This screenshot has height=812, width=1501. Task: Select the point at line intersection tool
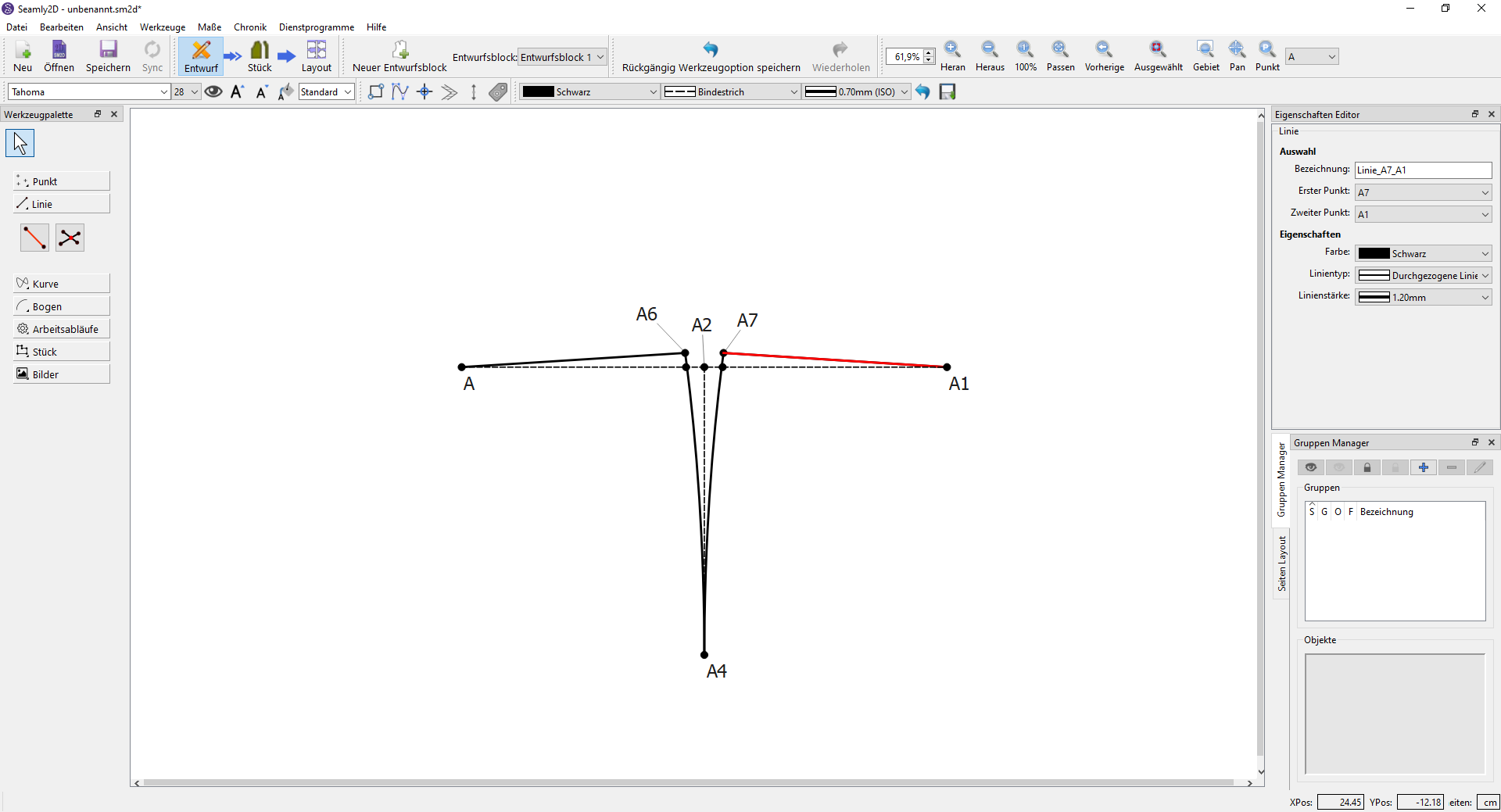click(70, 238)
